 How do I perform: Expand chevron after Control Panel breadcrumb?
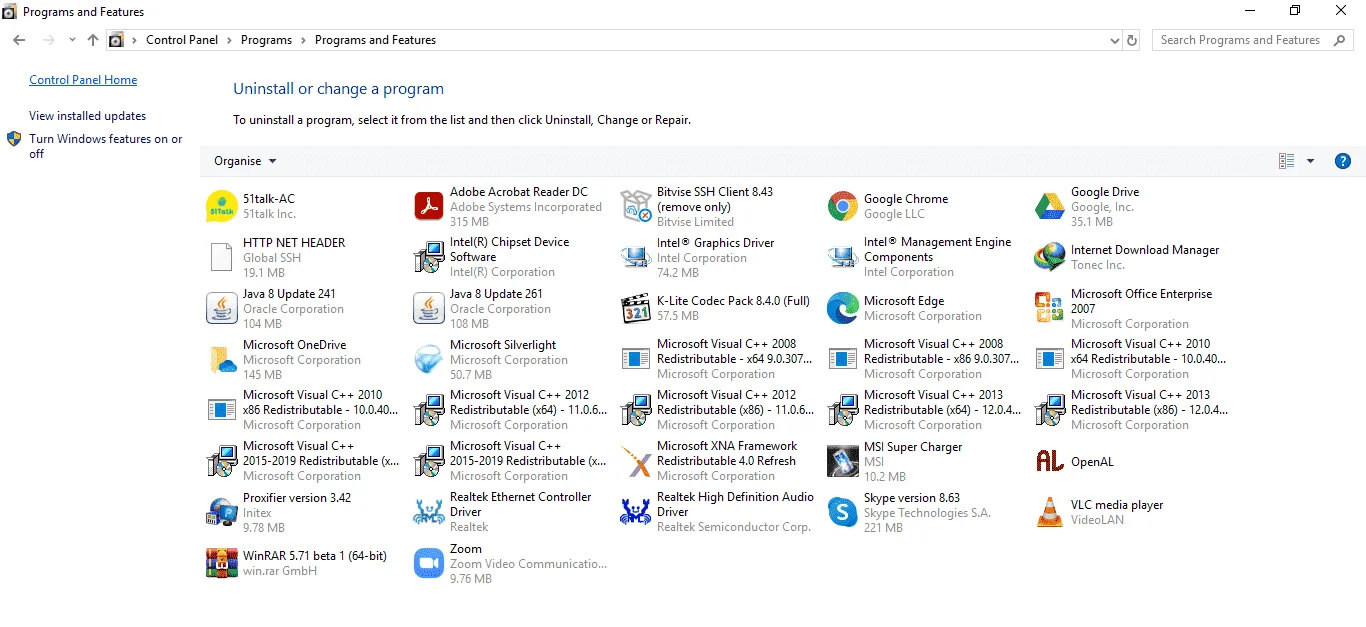coord(230,40)
